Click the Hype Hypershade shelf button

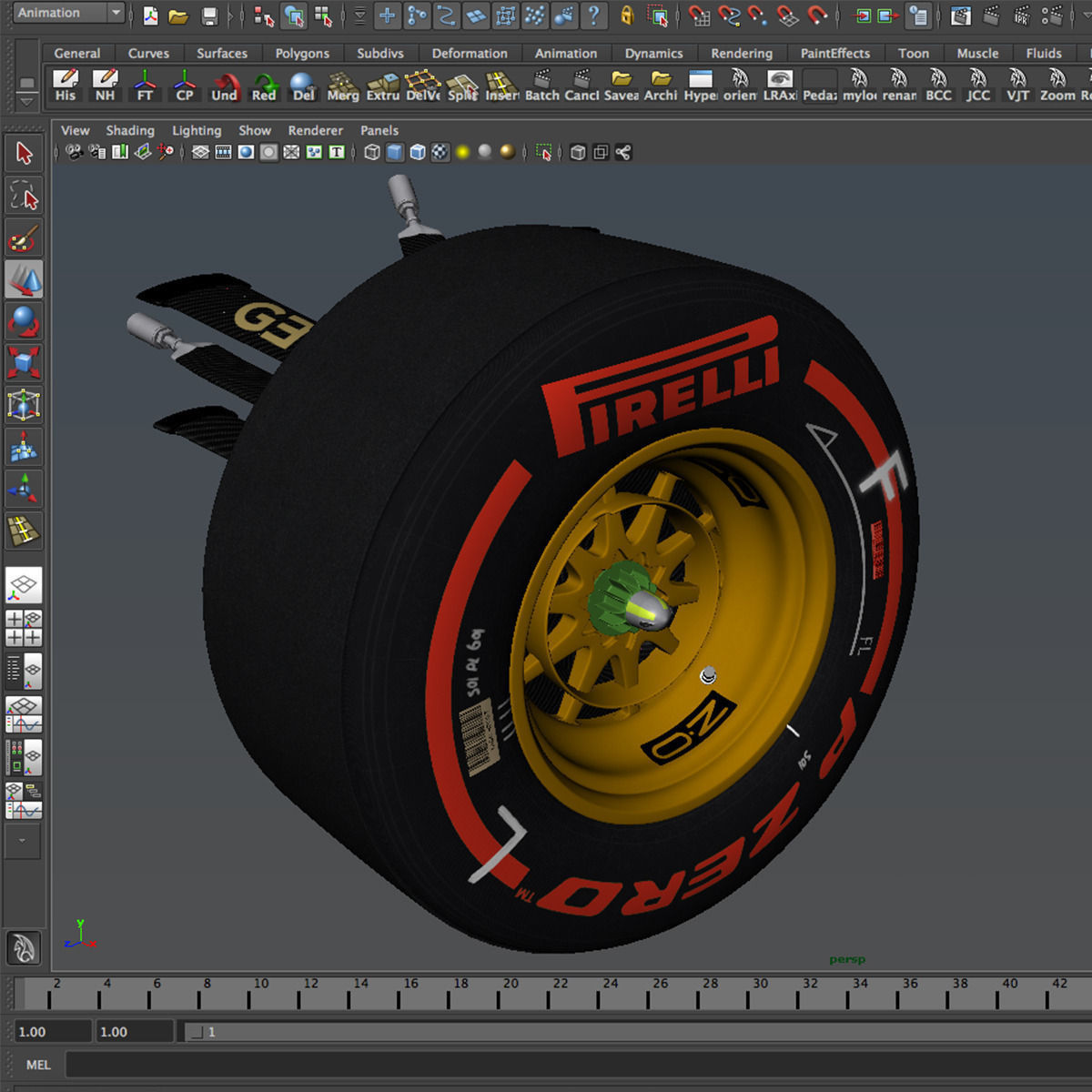pyautogui.click(x=701, y=86)
